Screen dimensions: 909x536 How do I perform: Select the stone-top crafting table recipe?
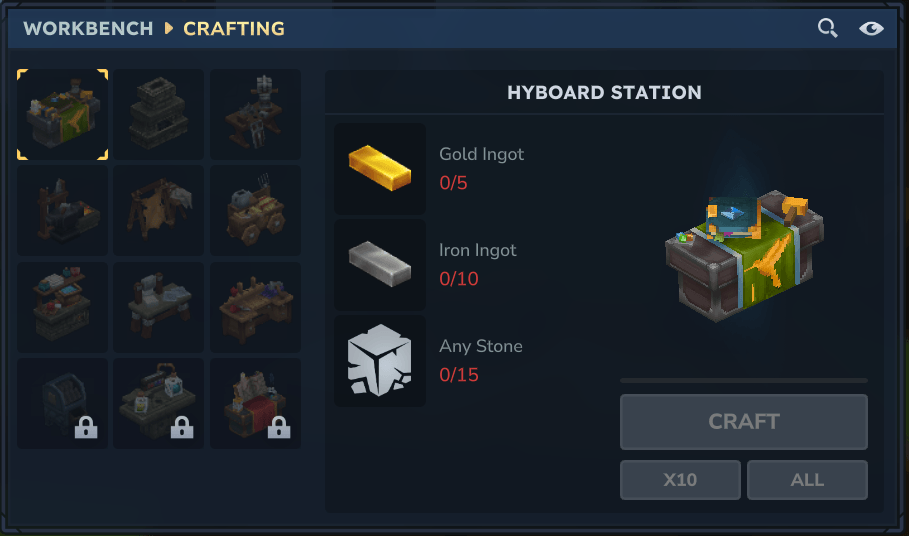click(x=159, y=307)
